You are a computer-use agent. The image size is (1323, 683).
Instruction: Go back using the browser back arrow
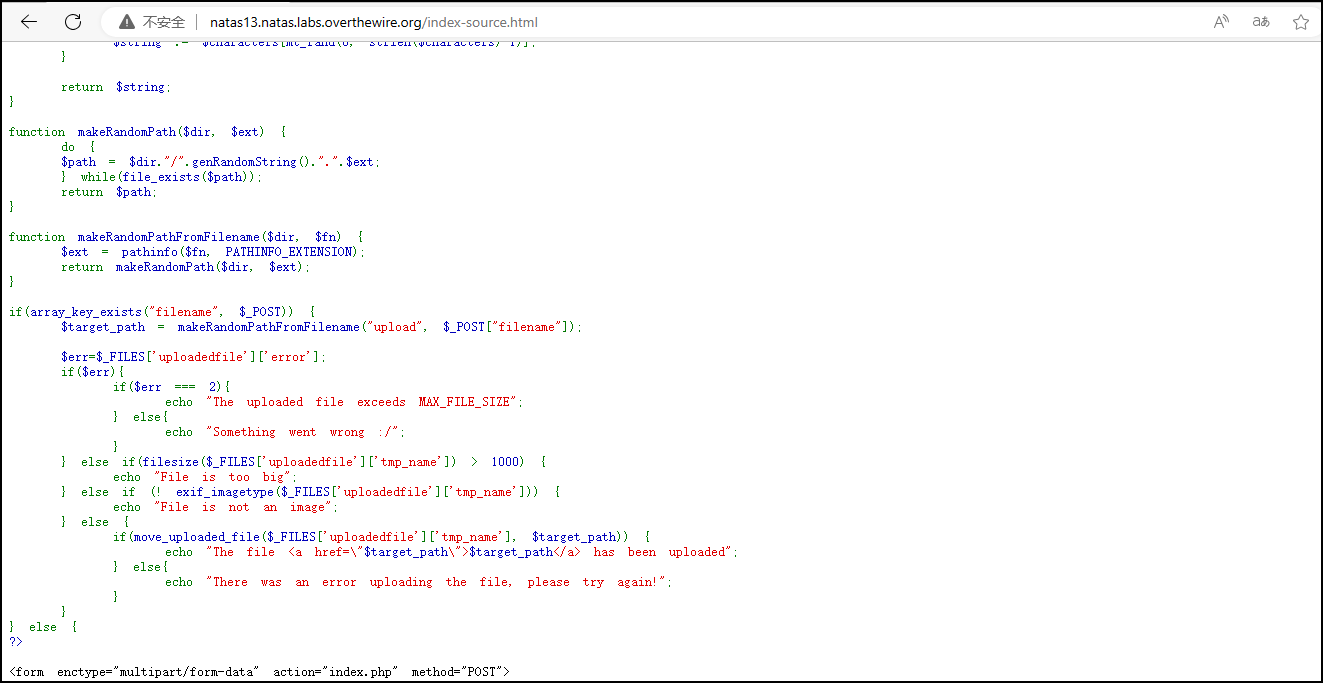click(x=29, y=22)
